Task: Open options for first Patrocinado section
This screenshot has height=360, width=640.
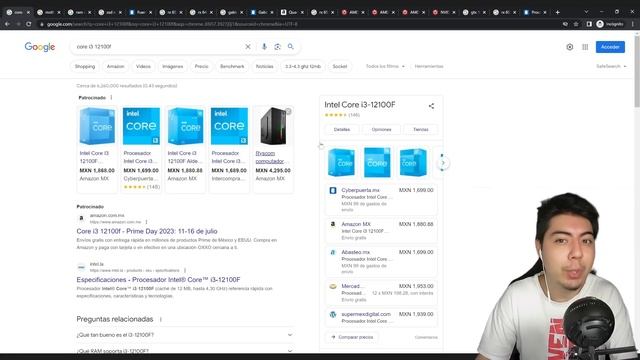Action: 111,98
